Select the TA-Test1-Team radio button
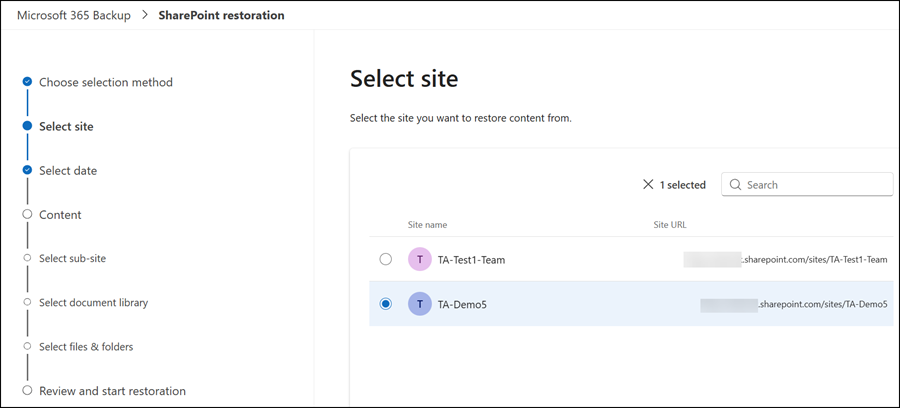 pos(386,260)
